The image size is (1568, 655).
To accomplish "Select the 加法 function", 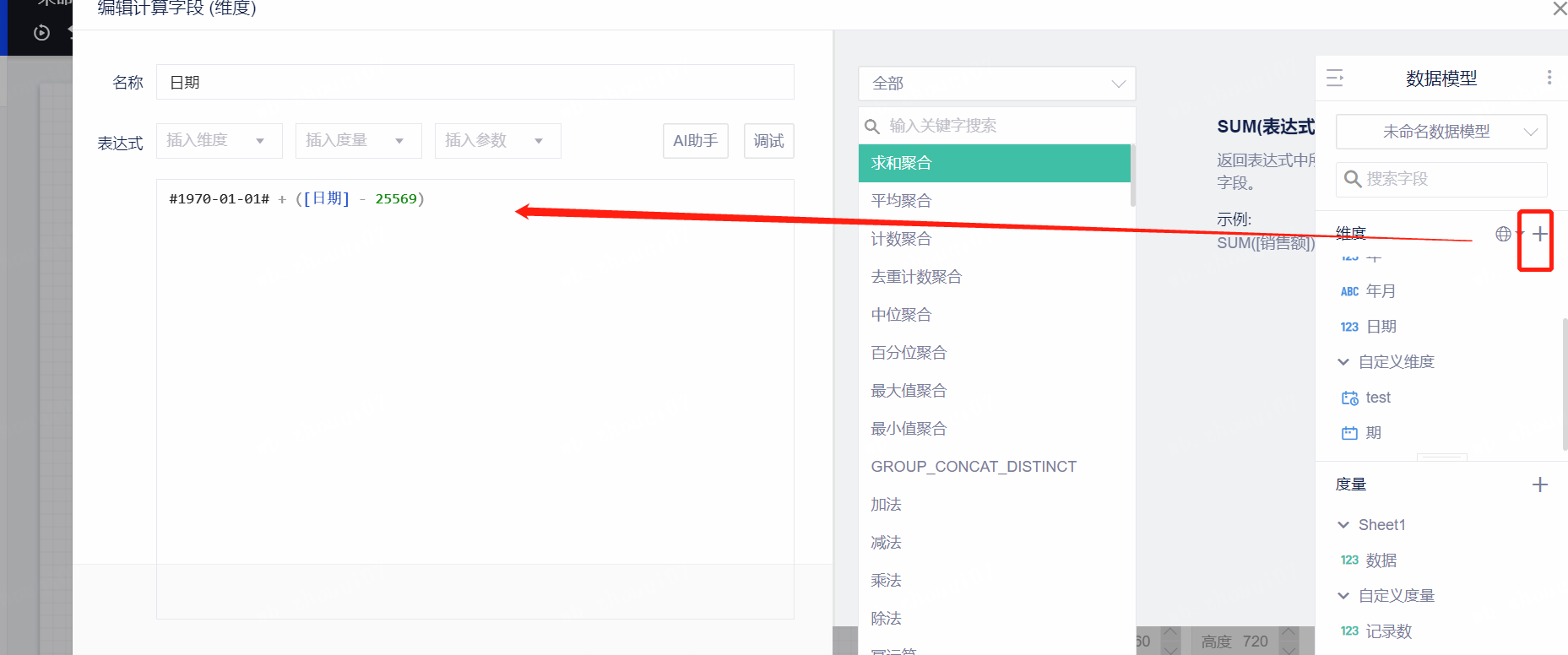I will pos(994,505).
